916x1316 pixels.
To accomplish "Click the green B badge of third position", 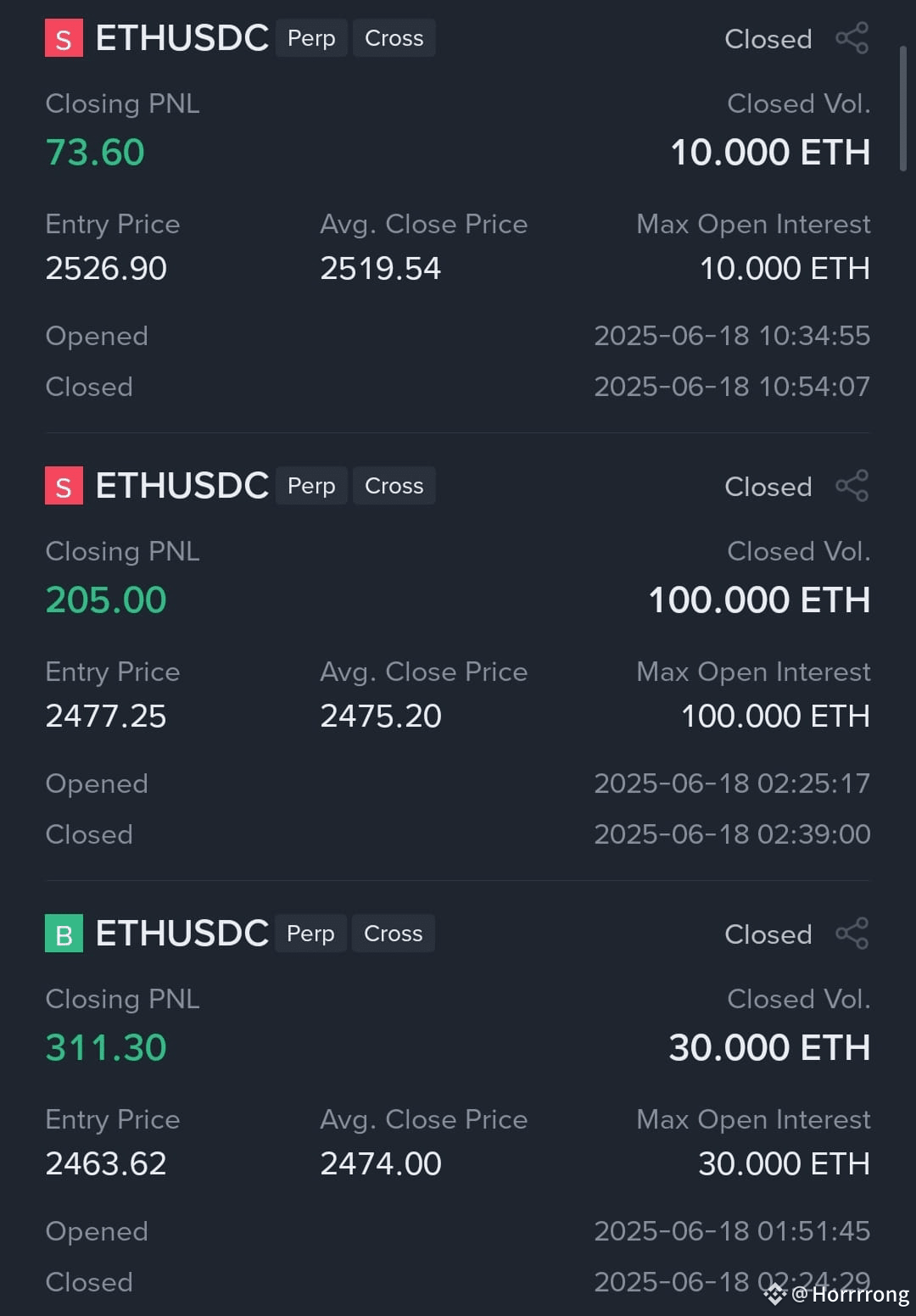I will [64, 934].
